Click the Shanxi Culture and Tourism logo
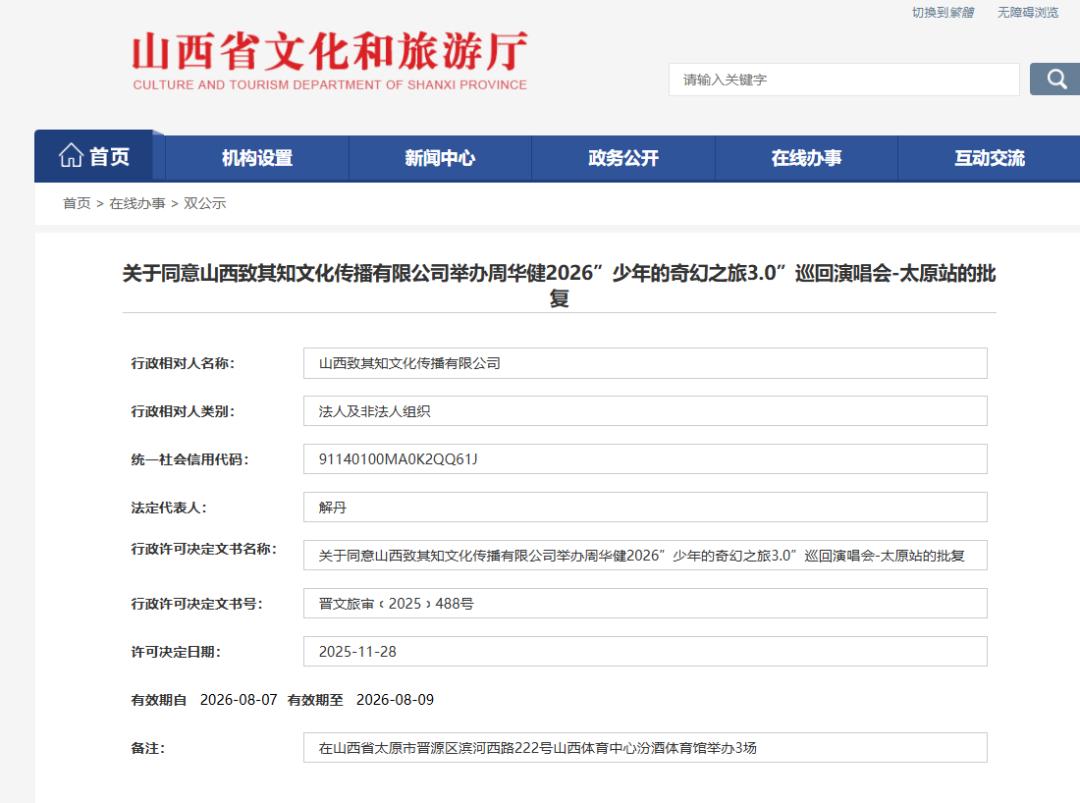Image resolution: width=1080 pixels, height=803 pixels. click(330, 61)
